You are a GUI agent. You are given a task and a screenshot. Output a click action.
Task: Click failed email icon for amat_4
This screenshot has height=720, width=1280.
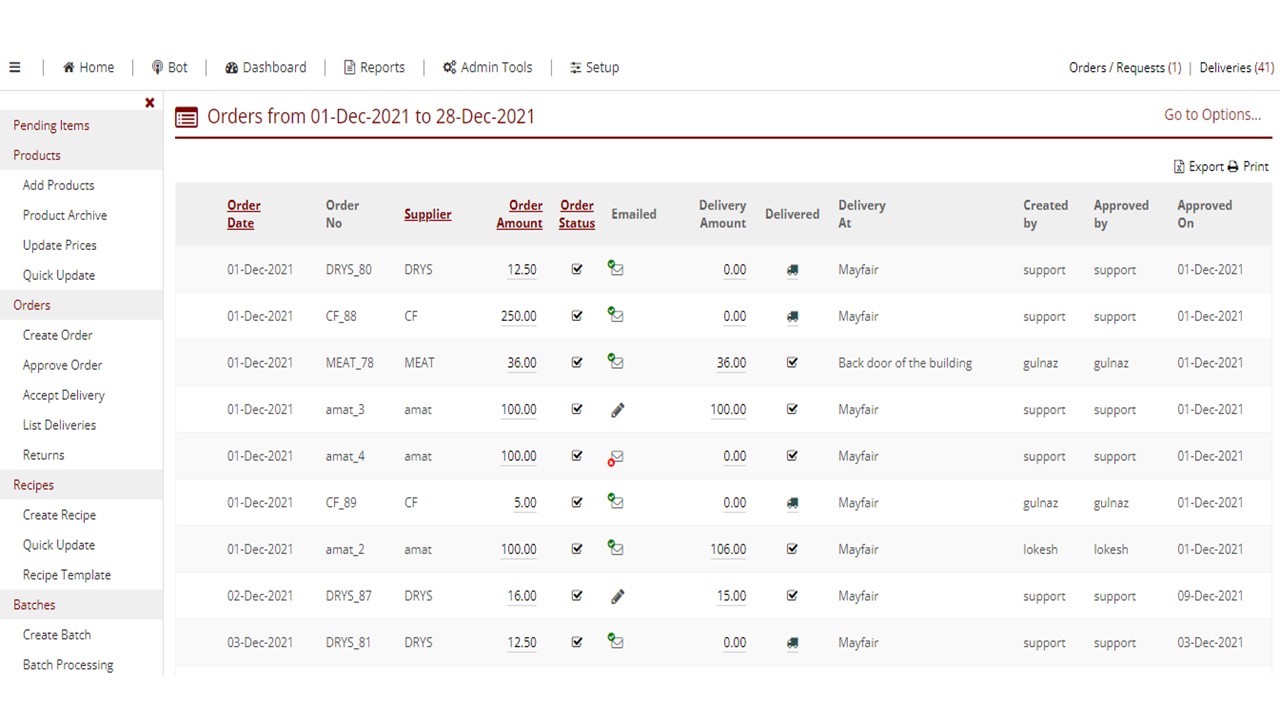tap(616, 457)
